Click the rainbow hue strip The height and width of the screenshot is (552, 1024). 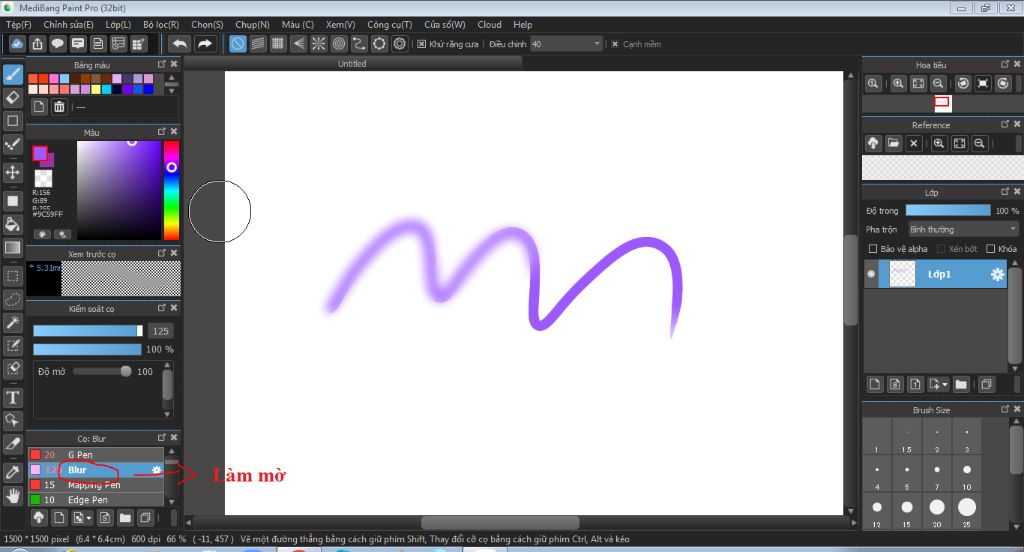171,190
